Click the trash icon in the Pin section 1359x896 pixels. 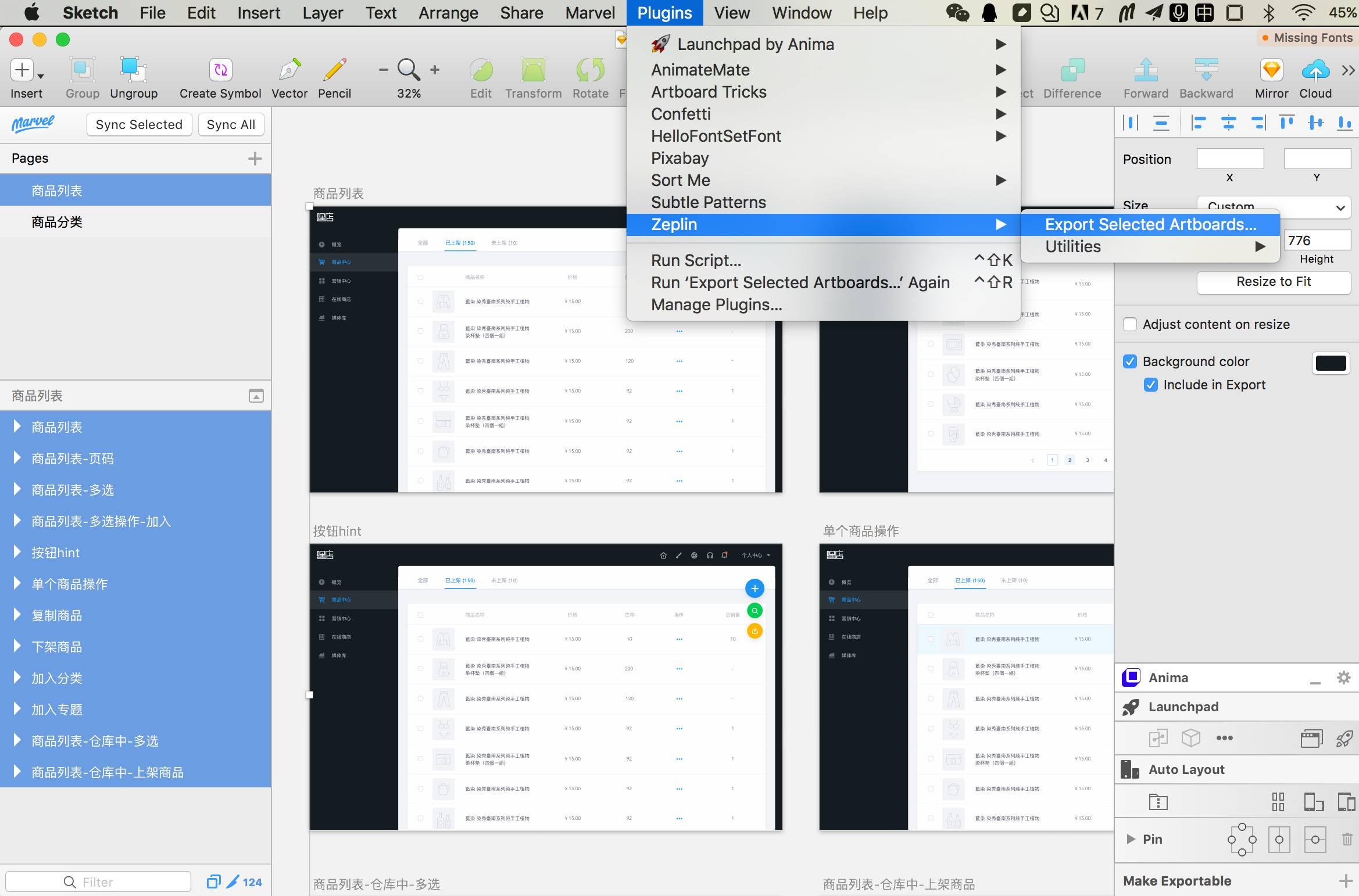[x=1347, y=839]
